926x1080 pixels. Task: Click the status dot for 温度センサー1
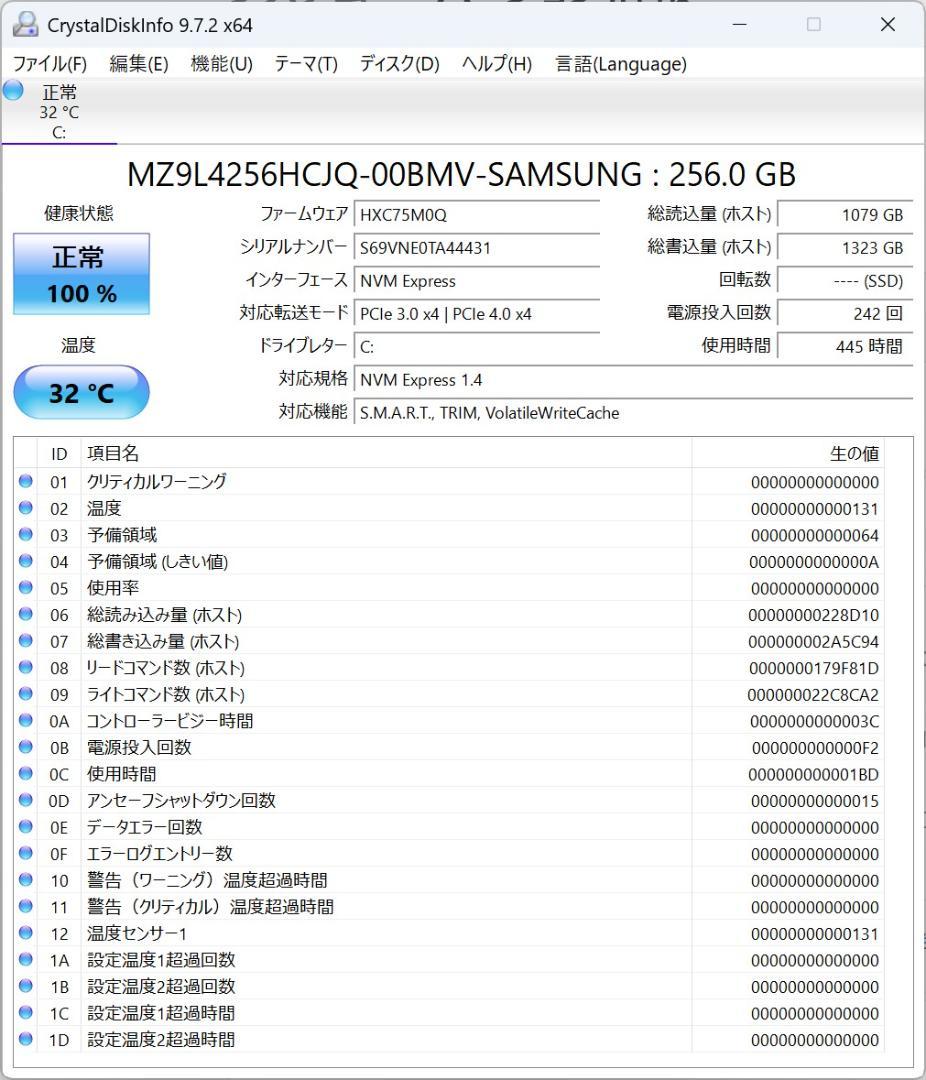coord(28,933)
